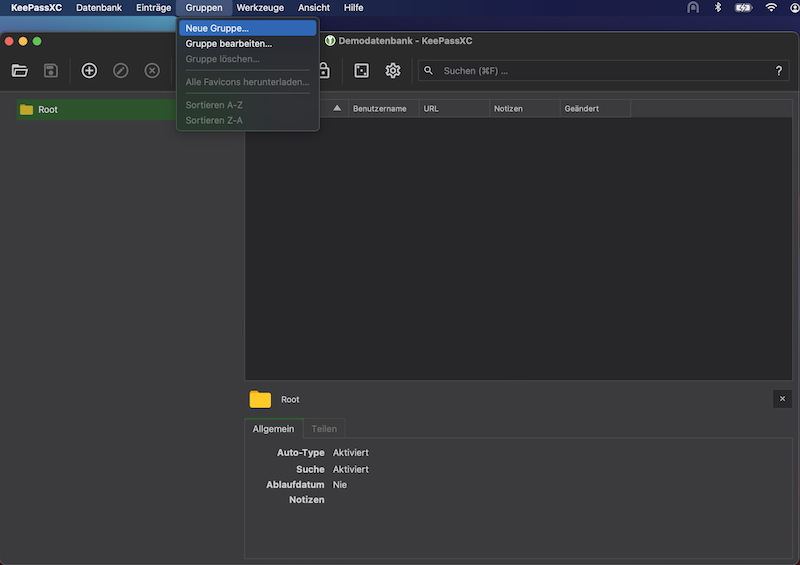Click the edit entry pencil icon
The image size is (800, 565).
tap(121, 71)
